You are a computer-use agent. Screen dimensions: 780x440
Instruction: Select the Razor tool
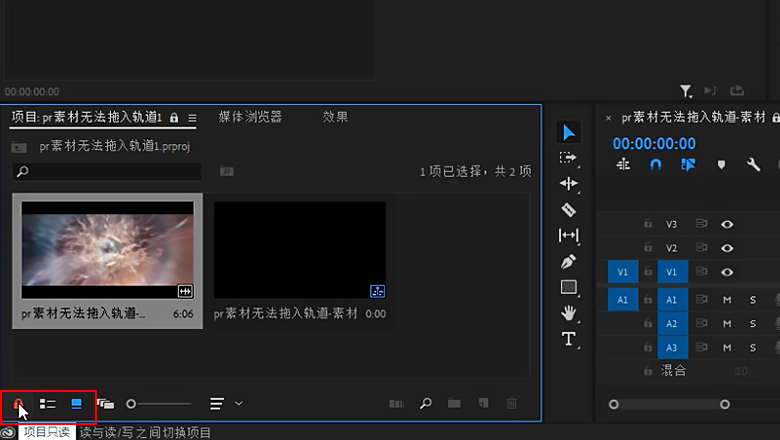pos(568,209)
